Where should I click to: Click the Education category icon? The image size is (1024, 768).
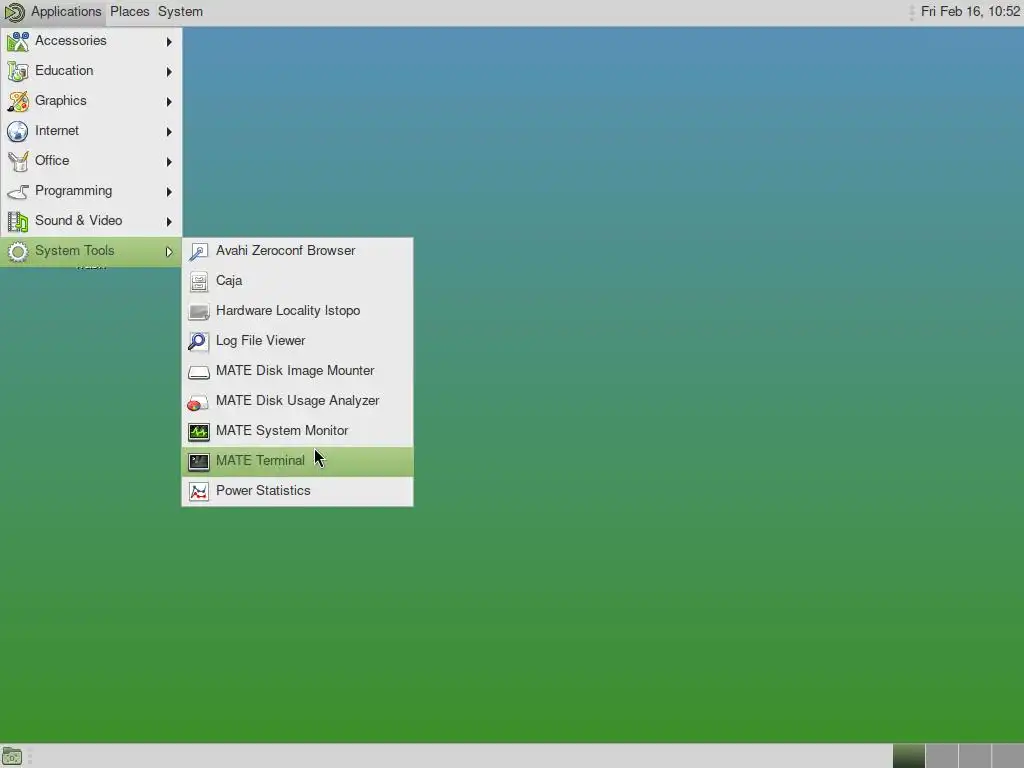tap(18, 71)
